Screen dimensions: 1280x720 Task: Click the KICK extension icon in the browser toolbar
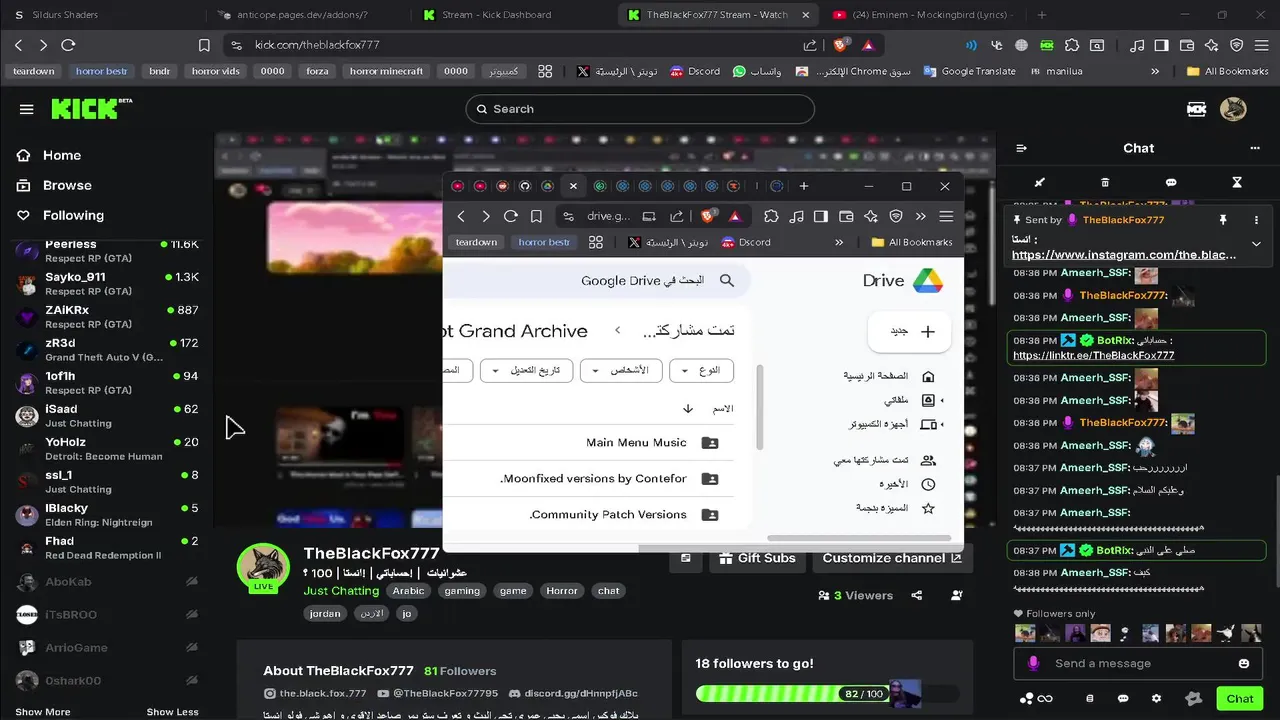tap(1046, 45)
